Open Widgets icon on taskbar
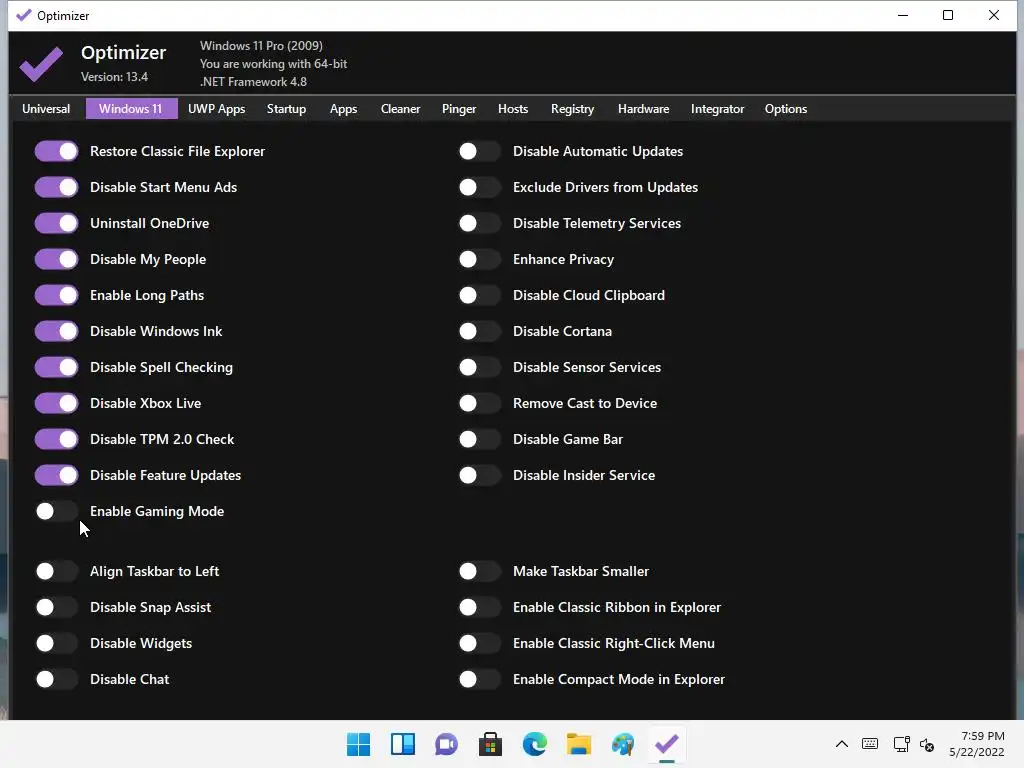Viewport: 1024px width, 768px height. pyautogui.click(x=402, y=744)
